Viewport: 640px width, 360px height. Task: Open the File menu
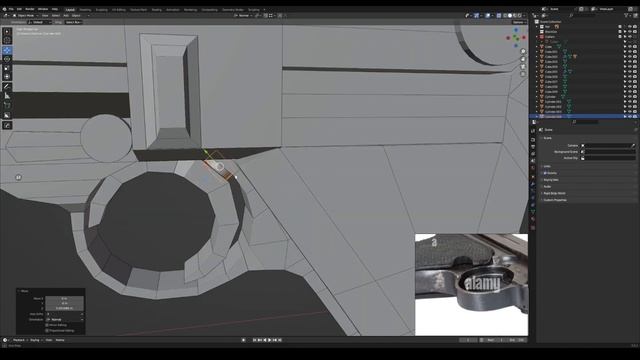(x=11, y=9)
